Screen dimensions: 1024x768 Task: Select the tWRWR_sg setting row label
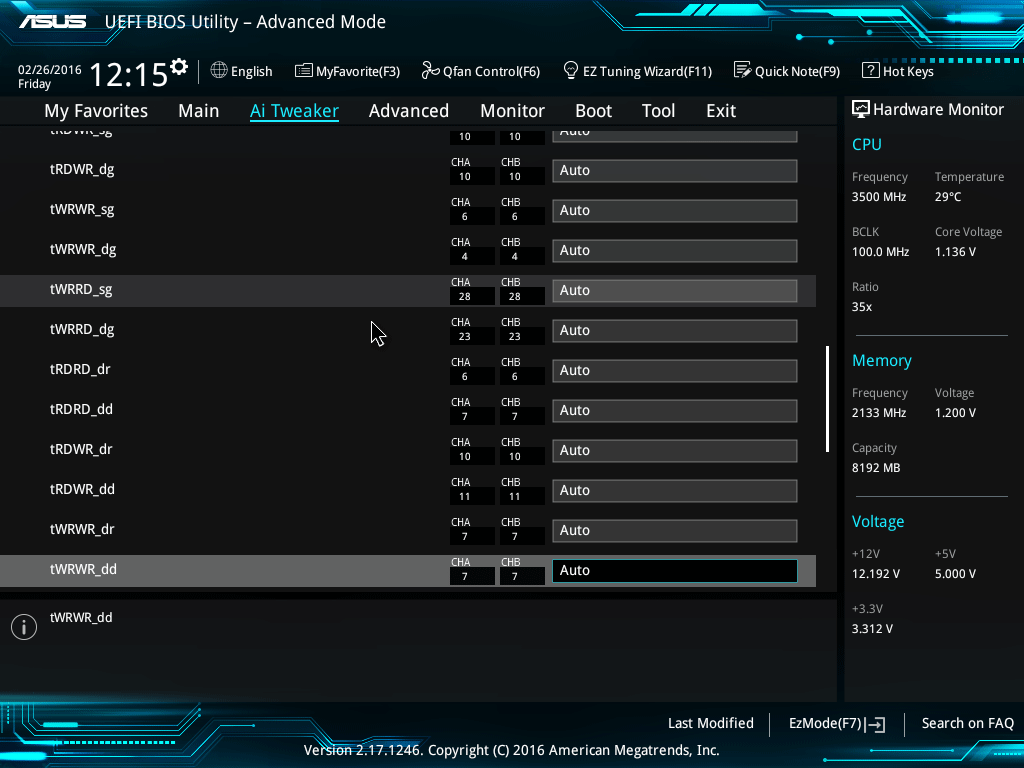(x=82, y=209)
